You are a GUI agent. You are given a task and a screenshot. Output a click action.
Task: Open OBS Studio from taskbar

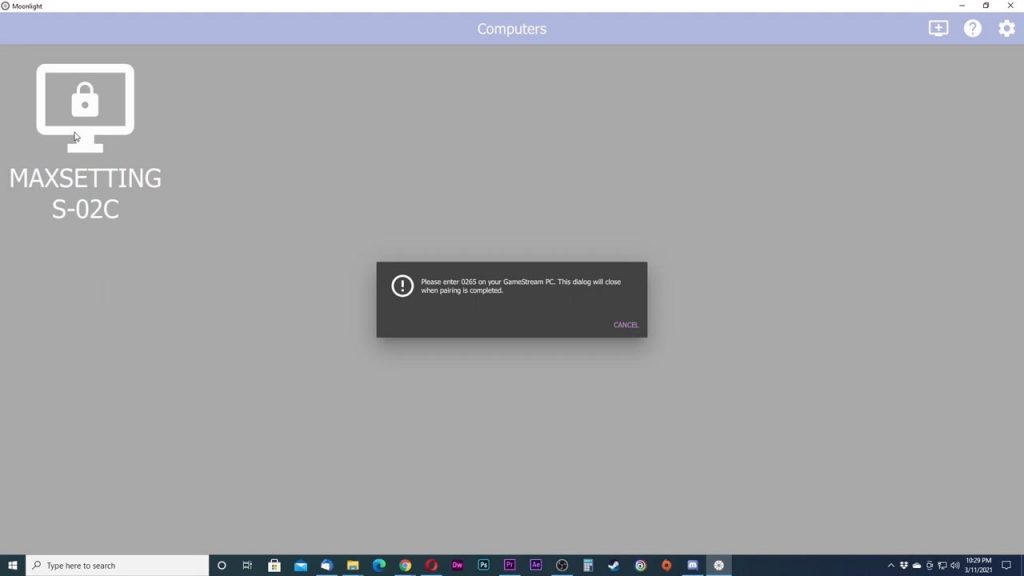click(x=562, y=565)
